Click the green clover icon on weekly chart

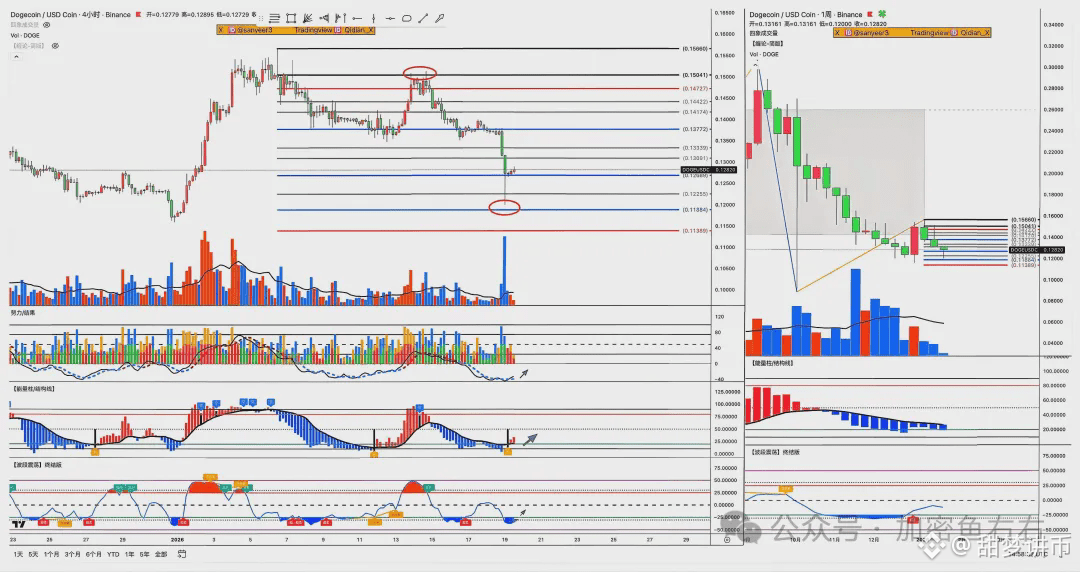(x=882, y=14)
